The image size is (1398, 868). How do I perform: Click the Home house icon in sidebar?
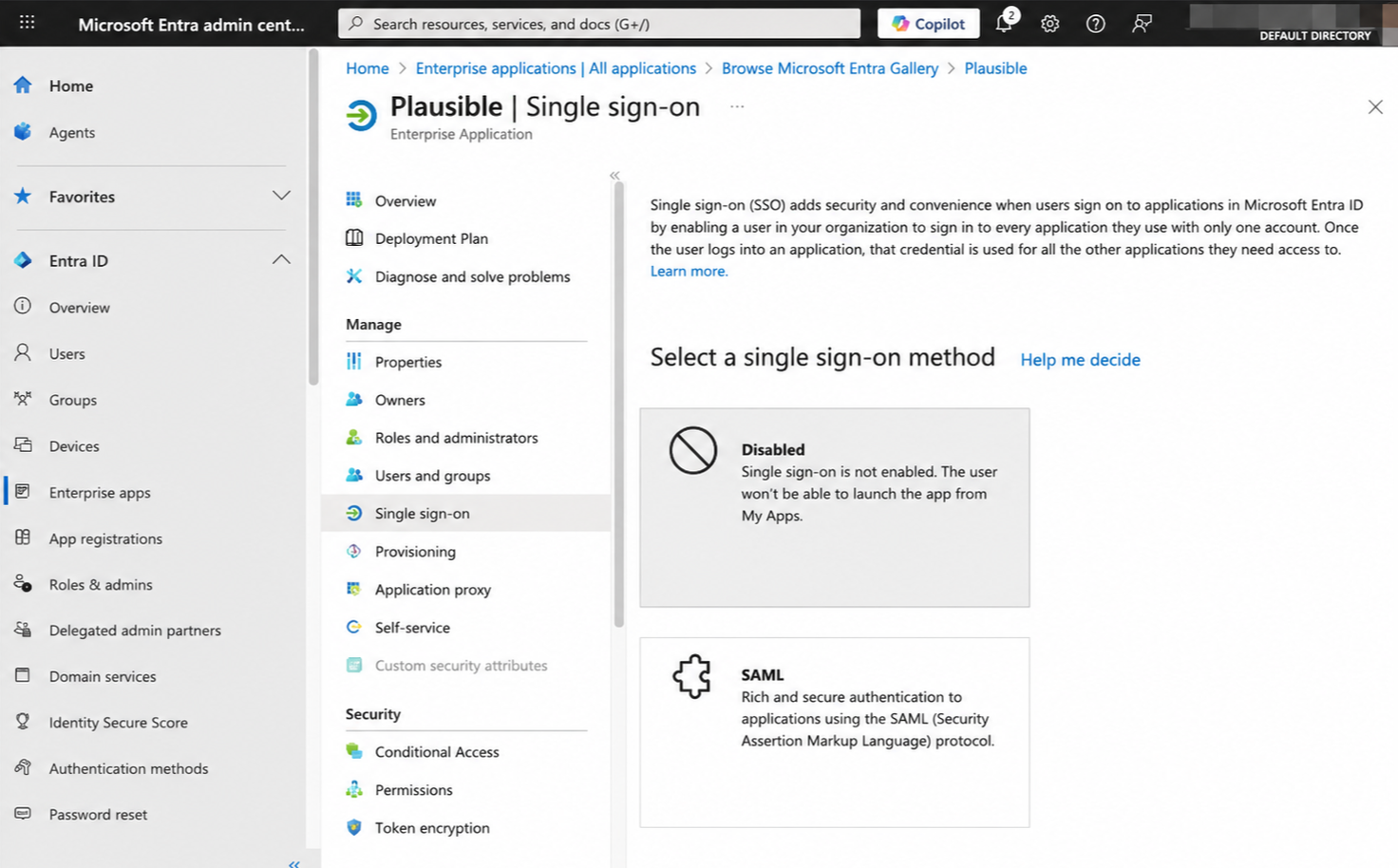[23, 85]
